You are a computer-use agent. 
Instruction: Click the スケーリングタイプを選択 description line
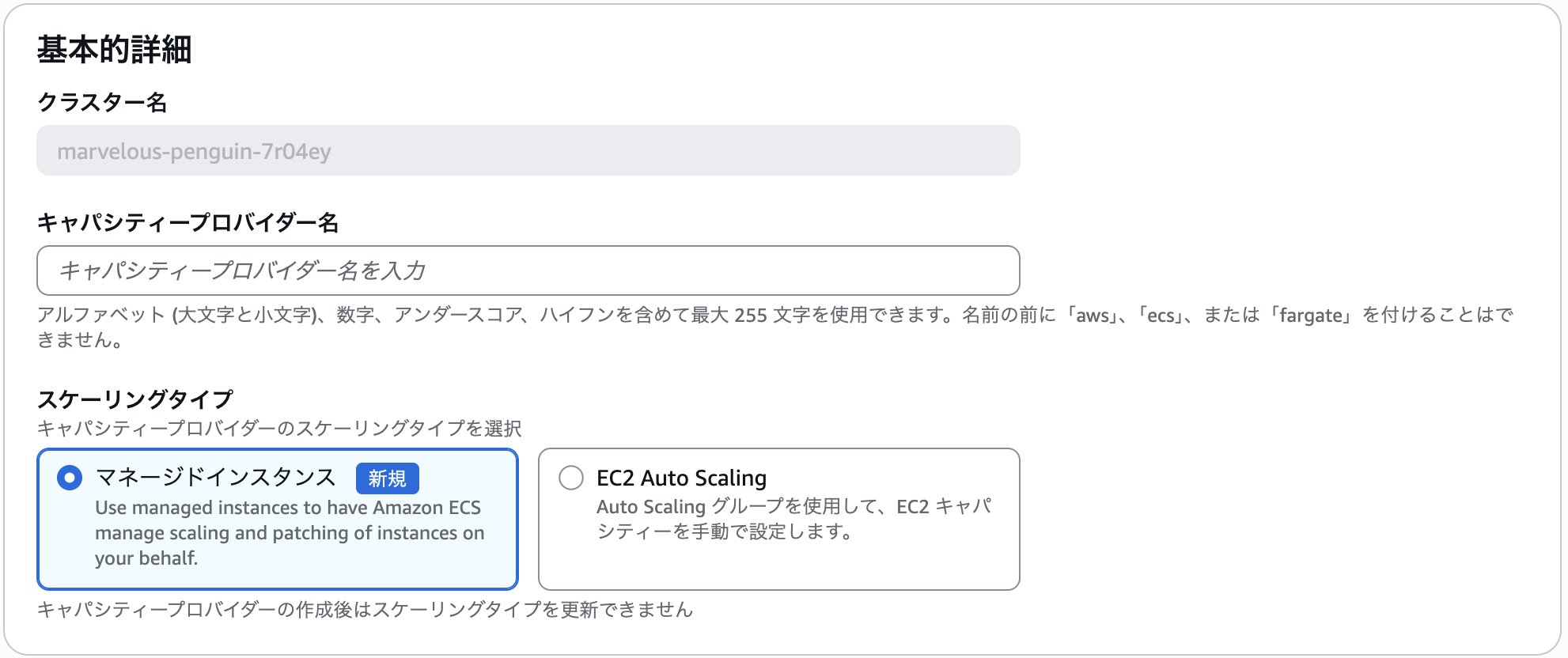coord(279,429)
